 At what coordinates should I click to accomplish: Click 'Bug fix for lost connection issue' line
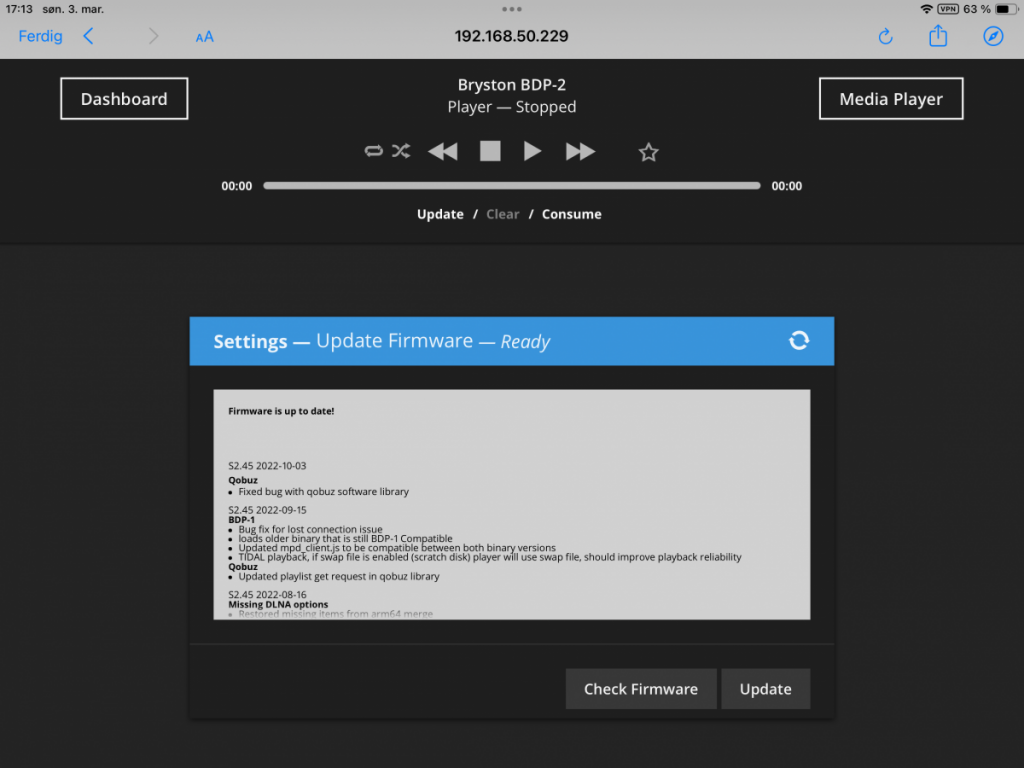click(310, 529)
